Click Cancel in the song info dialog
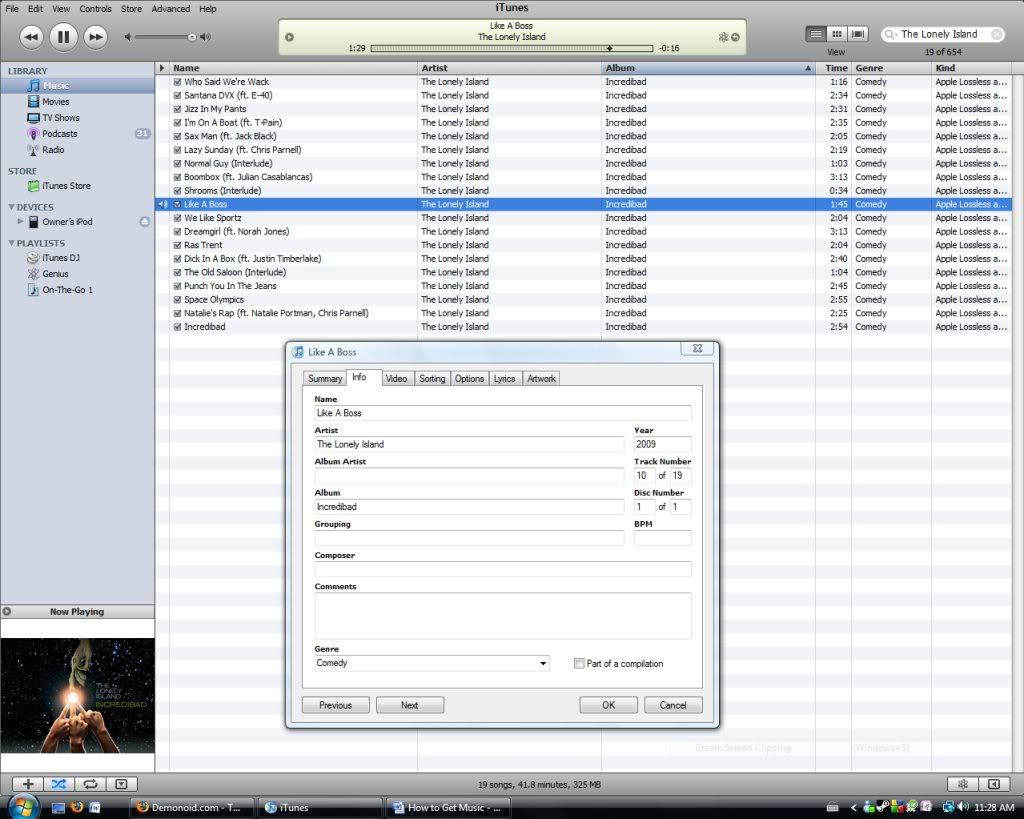 point(672,705)
